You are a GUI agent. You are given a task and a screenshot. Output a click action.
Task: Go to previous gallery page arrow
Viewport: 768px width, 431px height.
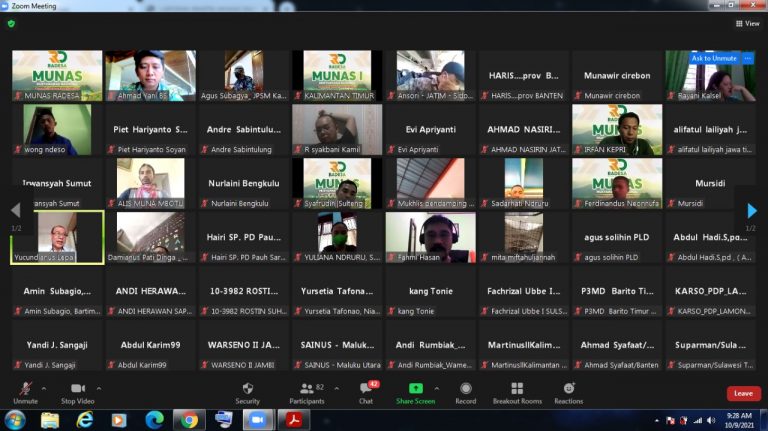coord(15,211)
